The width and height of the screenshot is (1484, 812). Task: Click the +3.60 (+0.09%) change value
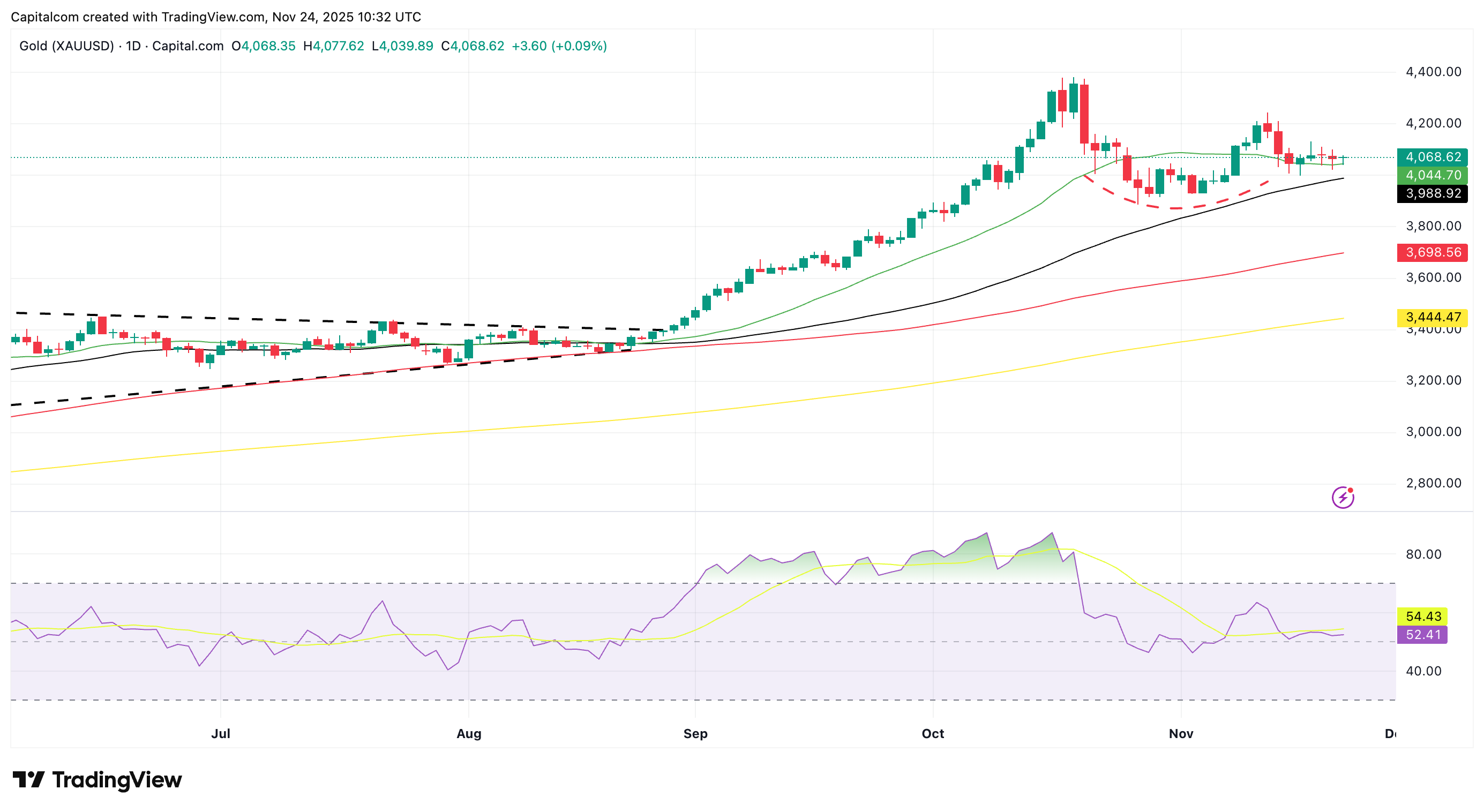point(559,46)
